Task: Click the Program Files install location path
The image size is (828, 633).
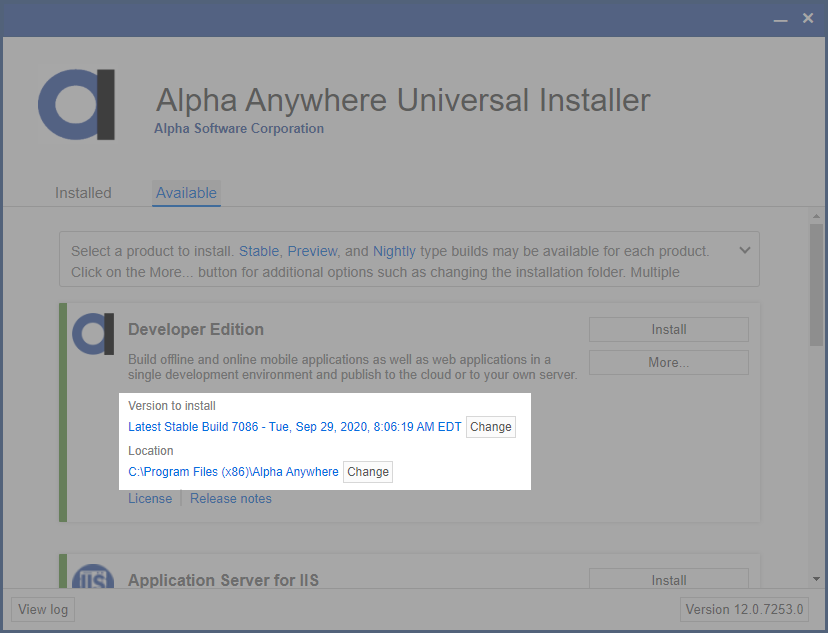Action: coord(233,471)
